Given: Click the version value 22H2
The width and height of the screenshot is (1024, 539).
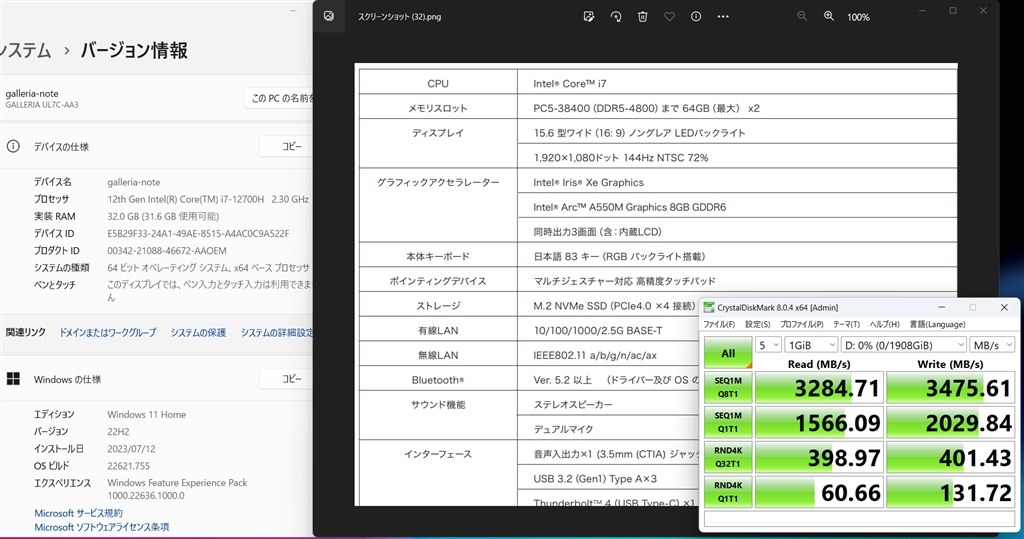Looking at the screenshot, I should 118,431.
